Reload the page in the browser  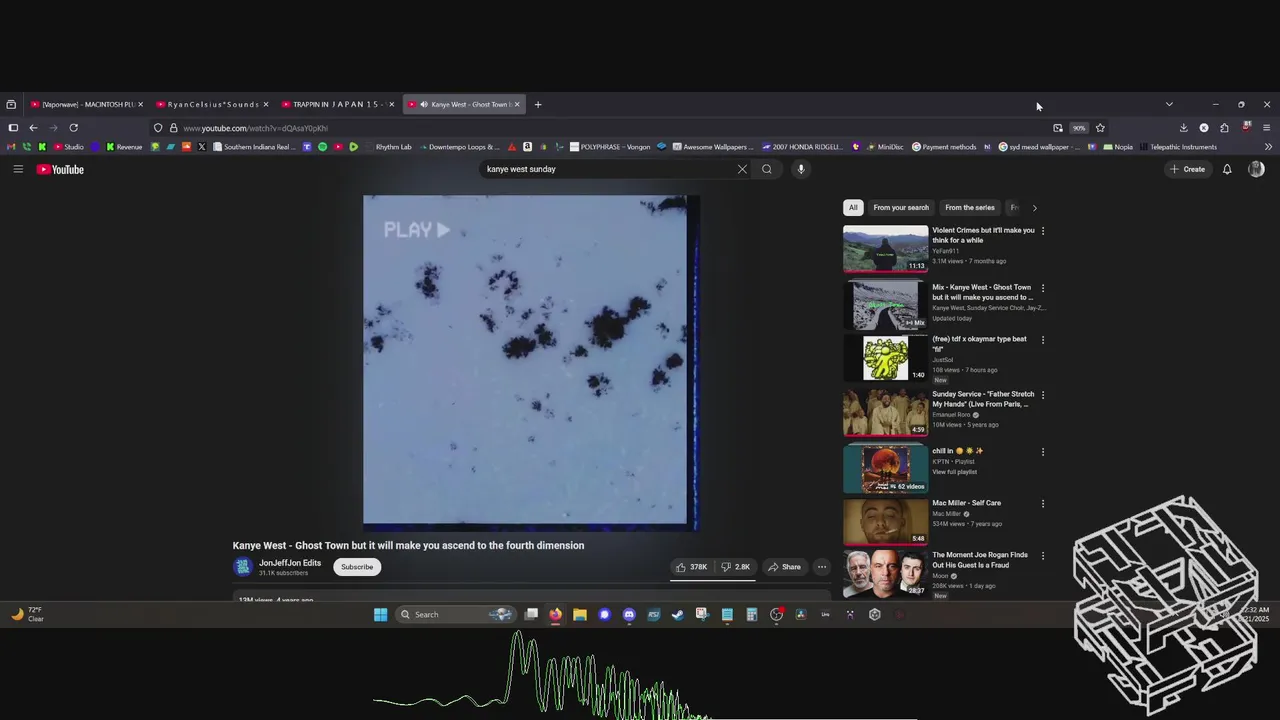73,128
